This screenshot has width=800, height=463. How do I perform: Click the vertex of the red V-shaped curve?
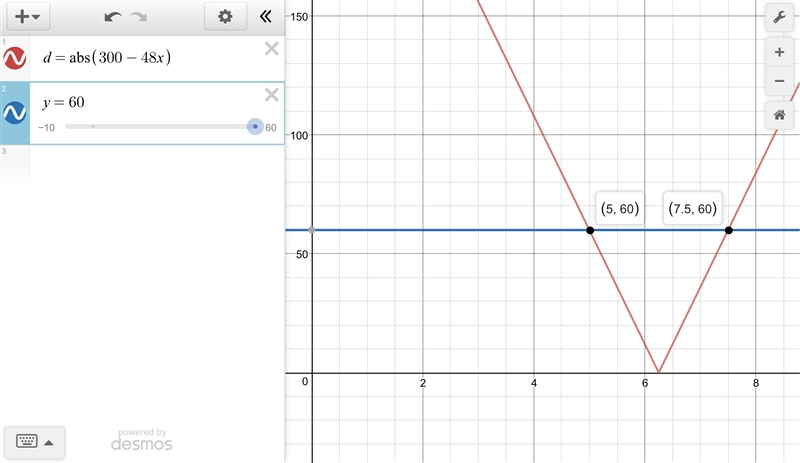[659, 373]
